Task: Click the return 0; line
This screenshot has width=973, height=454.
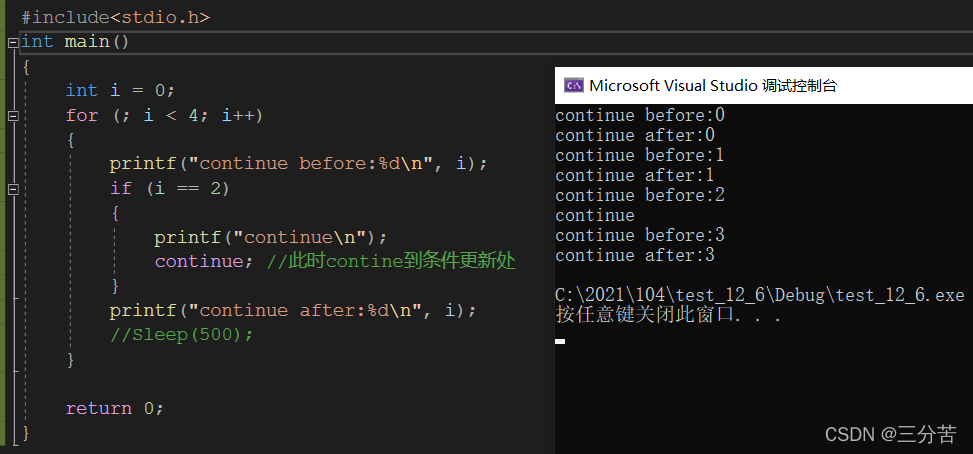Action: click(115, 408)
